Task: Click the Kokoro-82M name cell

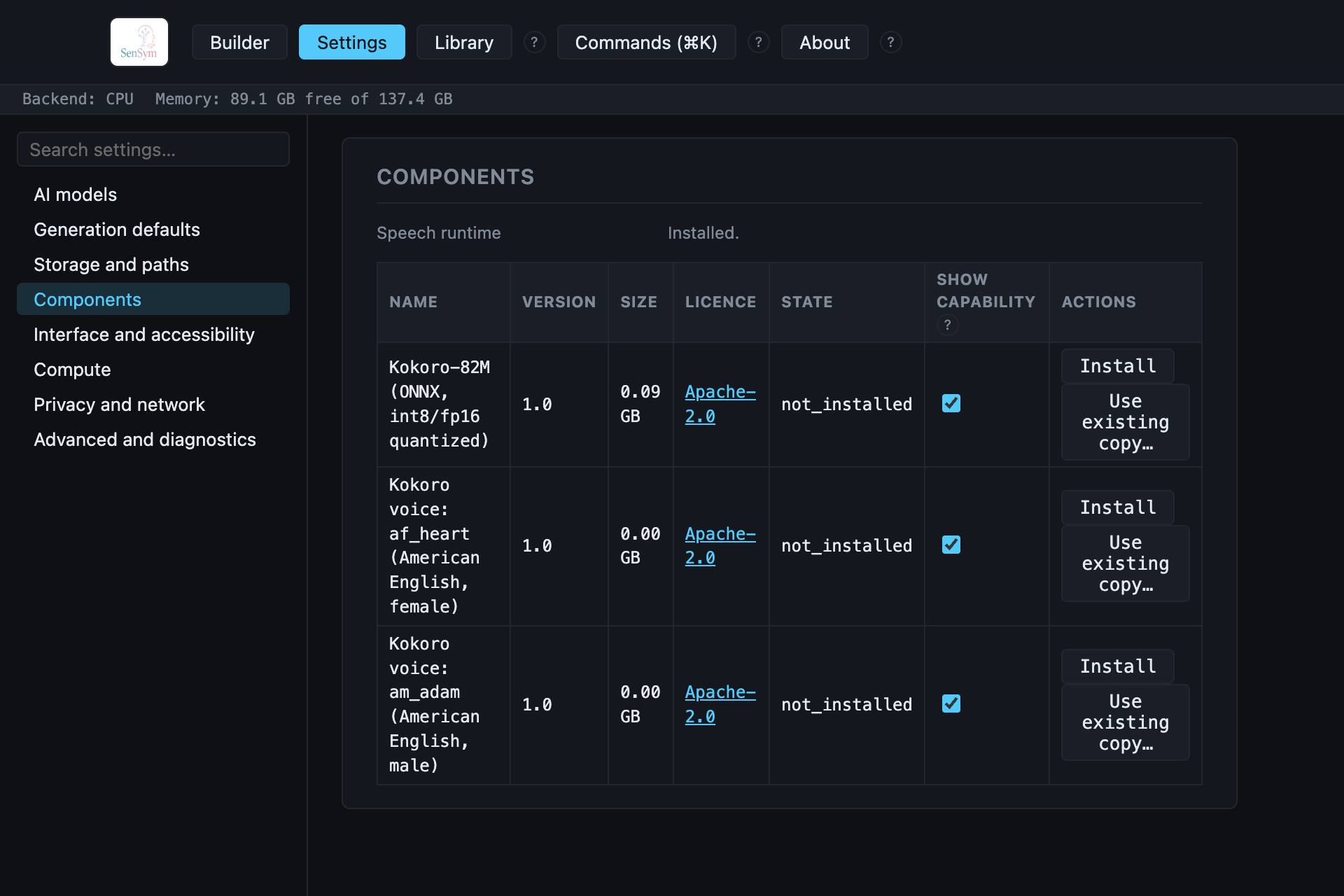Action: 443,404
